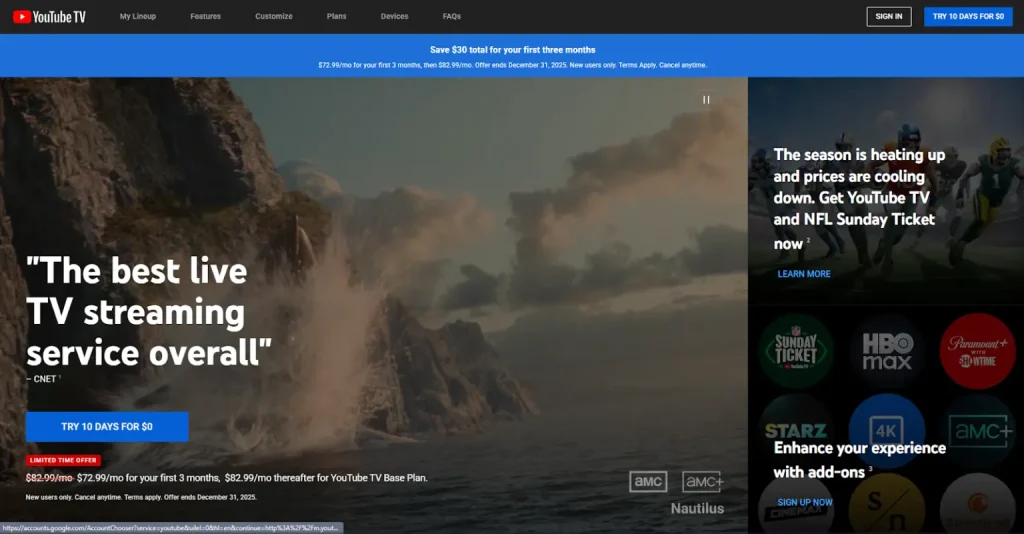Open the NFL Sunday Ticket add-on icon
The width and height of the screenshot is (1024, 534).
(796, 351)
